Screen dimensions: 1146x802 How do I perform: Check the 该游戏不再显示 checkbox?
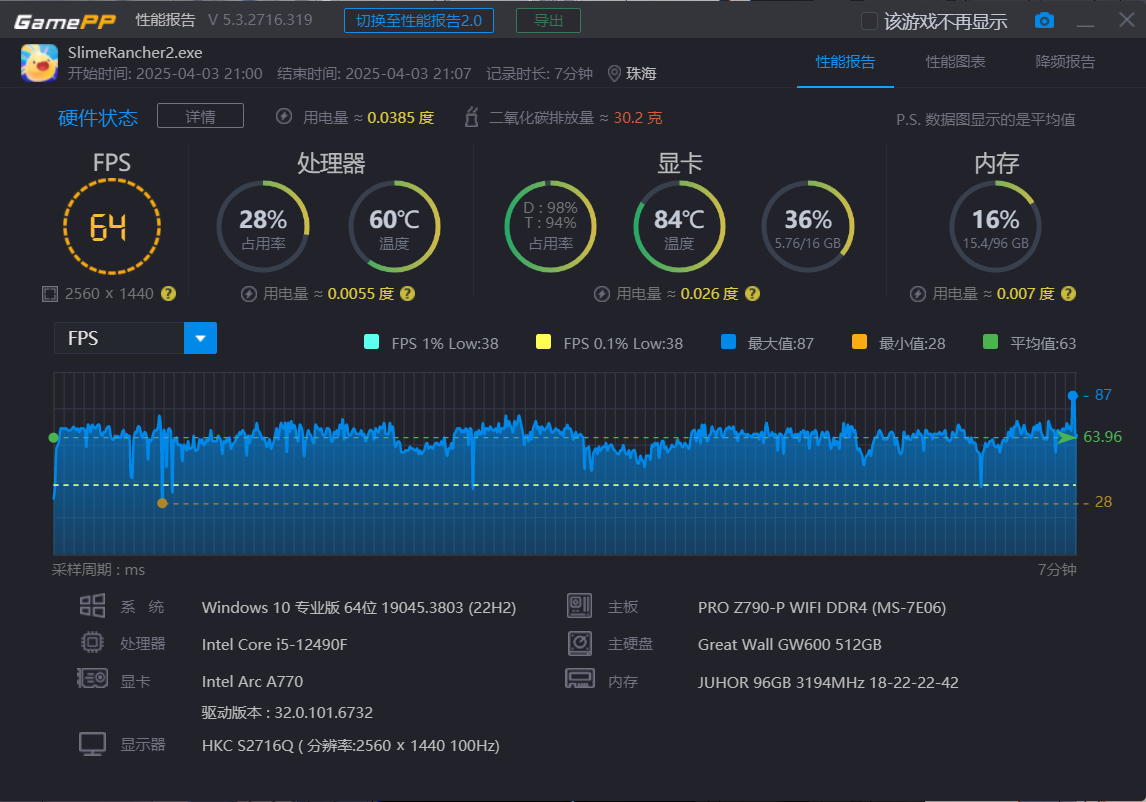(x=869, y=21)
